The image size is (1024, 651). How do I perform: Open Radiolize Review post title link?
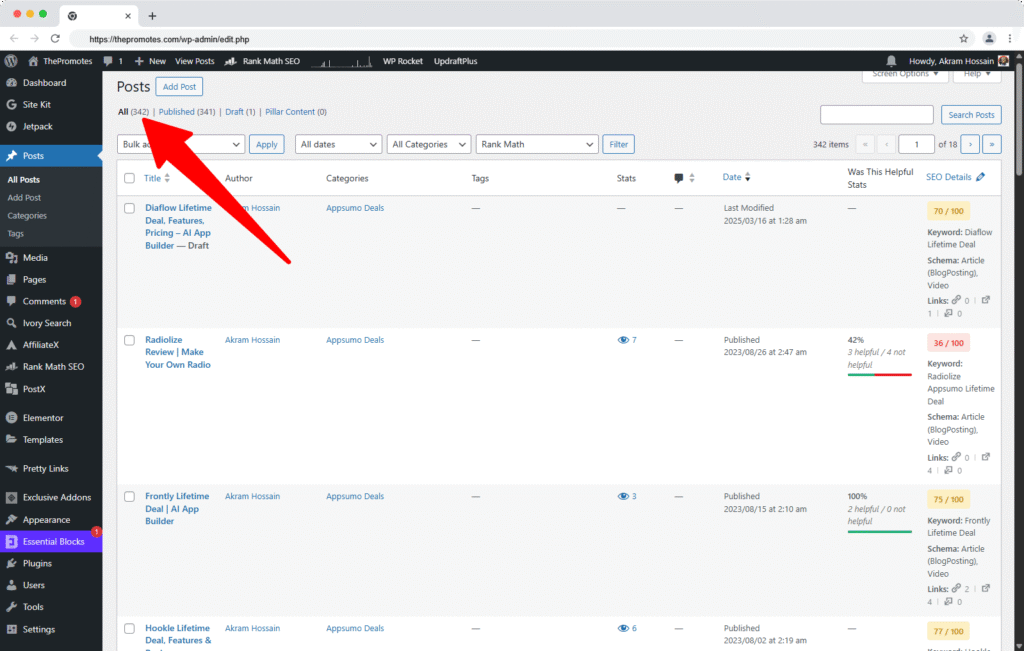click(178, 352)
